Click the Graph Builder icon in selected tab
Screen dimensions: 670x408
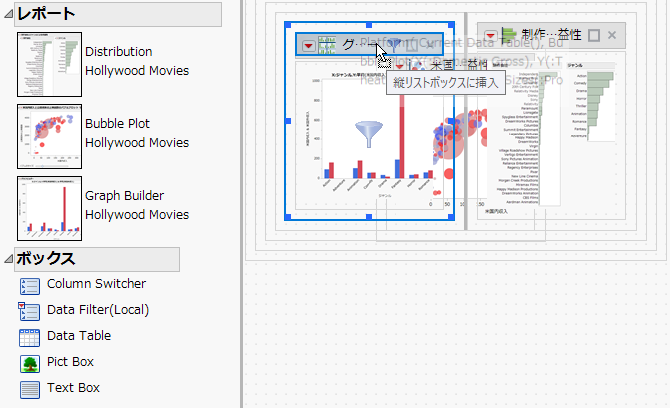click(327, 45)
